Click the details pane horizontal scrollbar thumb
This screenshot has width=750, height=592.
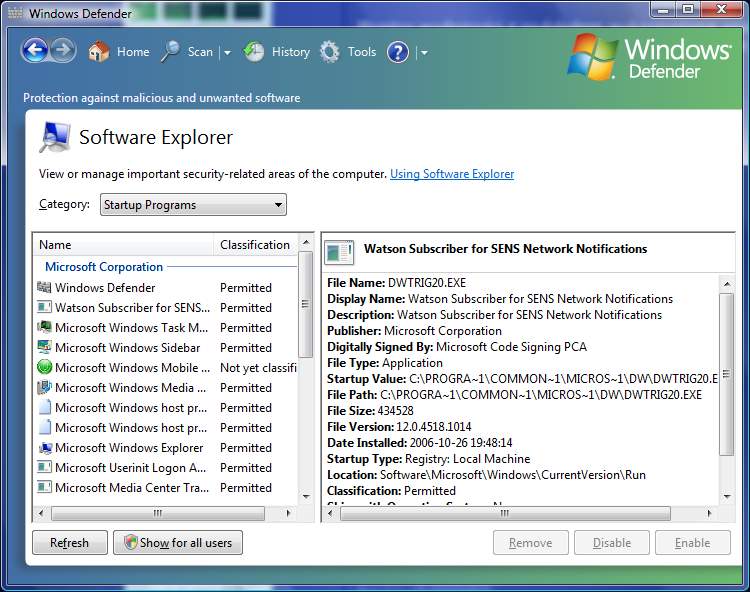coord(505,513)
